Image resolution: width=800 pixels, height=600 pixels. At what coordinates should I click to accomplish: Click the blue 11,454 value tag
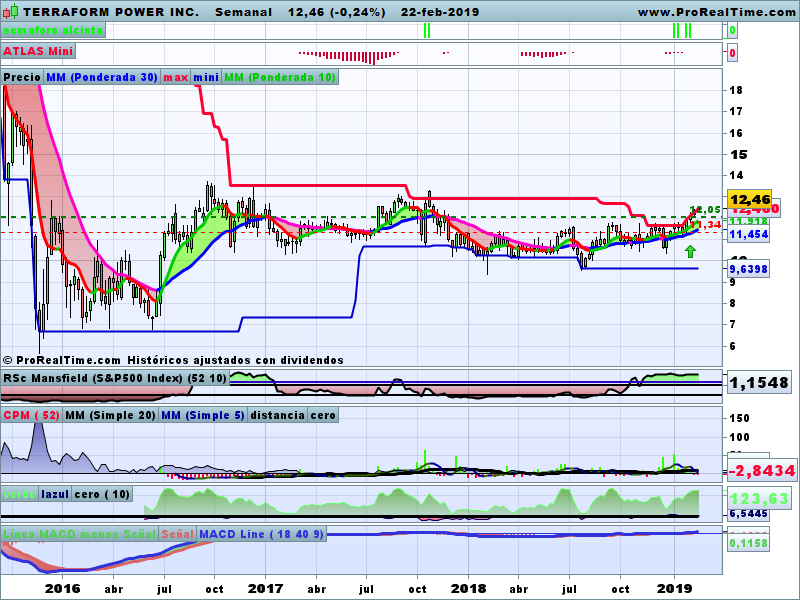tap(748, 234)
